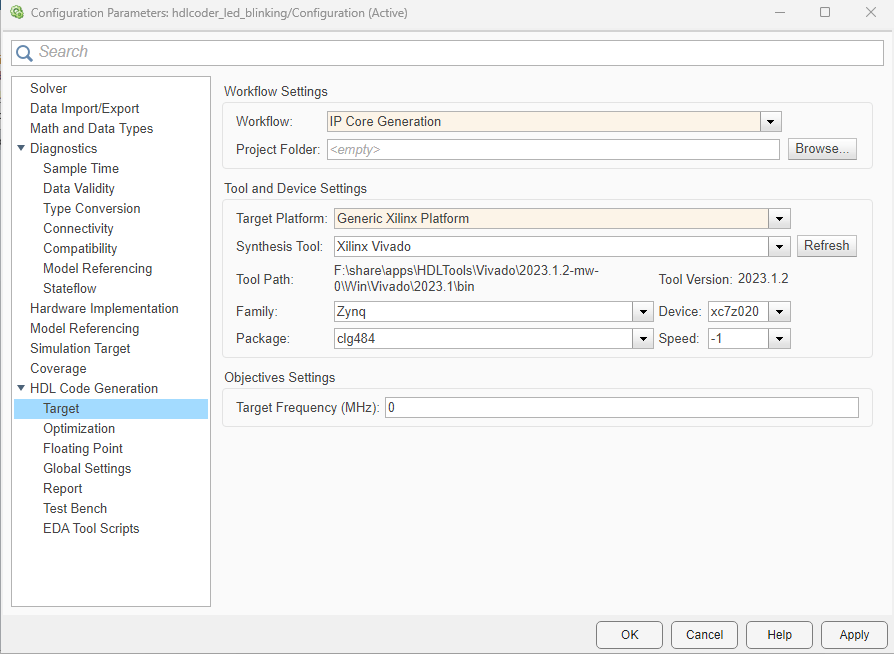The height and width of the screenshot is (654, 894).
Task: Collapse the Diagnostics tree section
Action: tap(22, 148)
